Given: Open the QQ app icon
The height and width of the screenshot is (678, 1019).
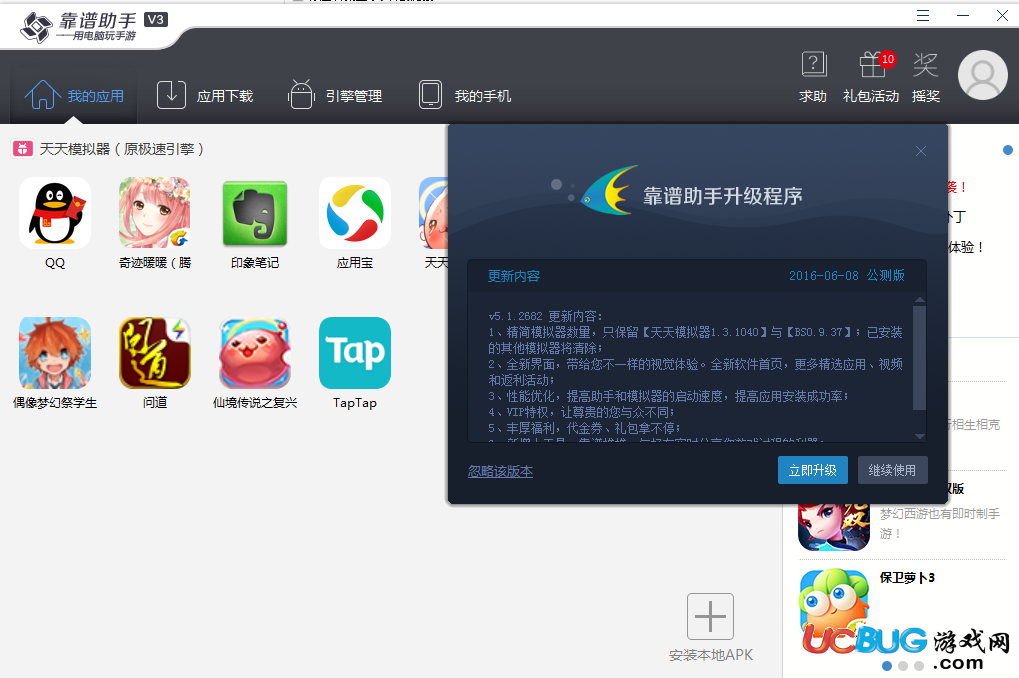Looking at the screenshot, I should (x=55, y=213).
